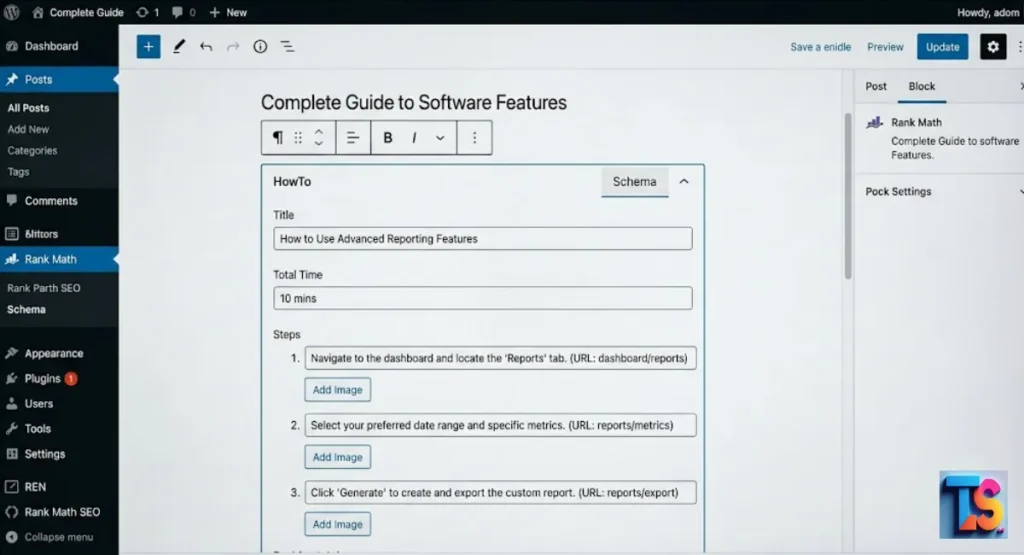Click Collapse menu
The width and height of the screenshot is (1024, 555).
(59, 537)
